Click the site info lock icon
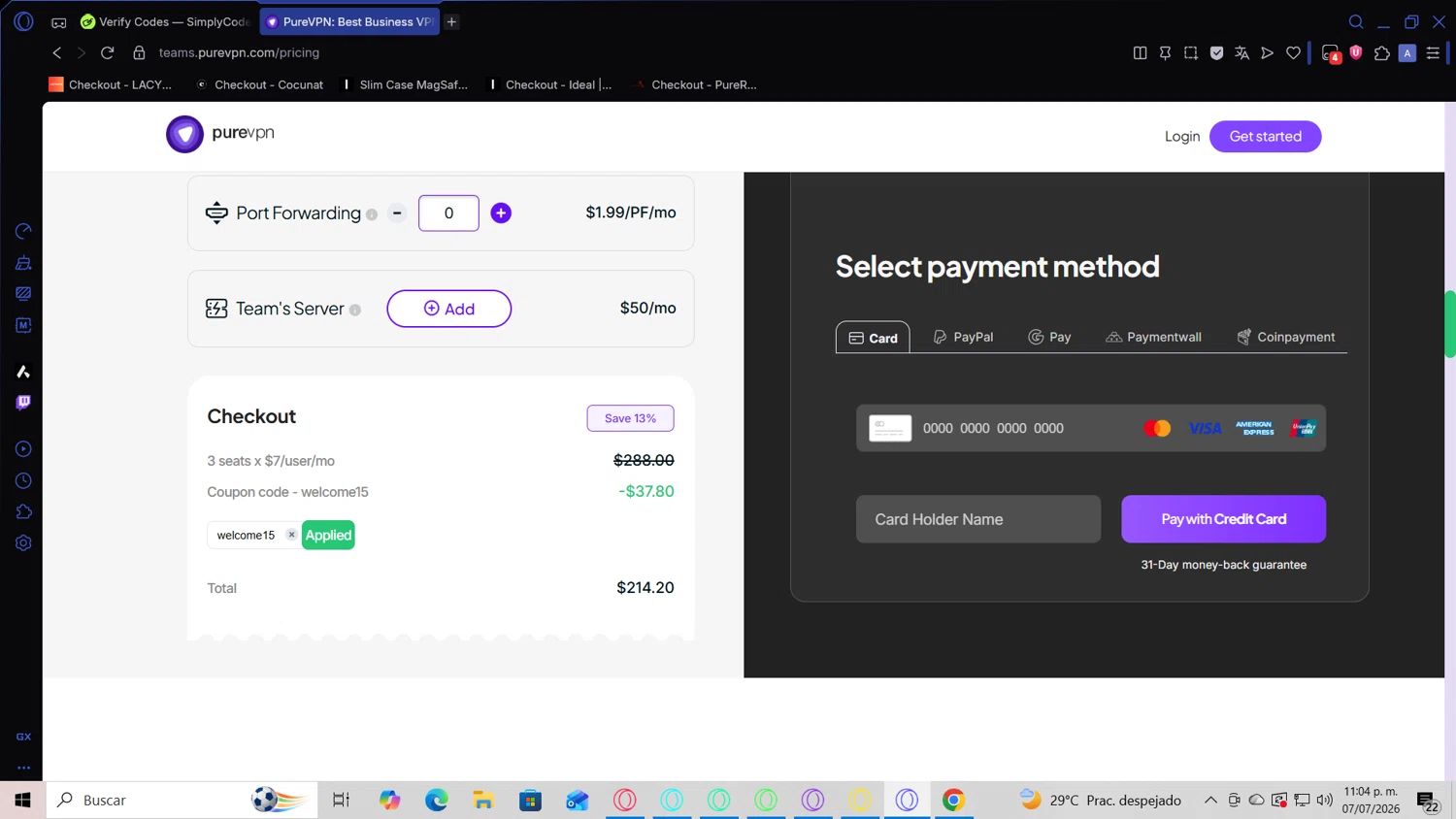The height and width of the screenshot is (819, 1456). [x=139, y=52]
